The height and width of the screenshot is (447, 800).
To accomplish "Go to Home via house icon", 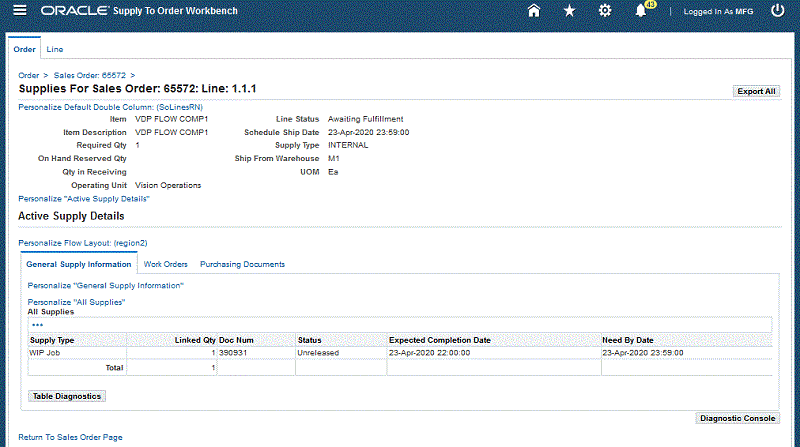I will click(x=534, y=11).
